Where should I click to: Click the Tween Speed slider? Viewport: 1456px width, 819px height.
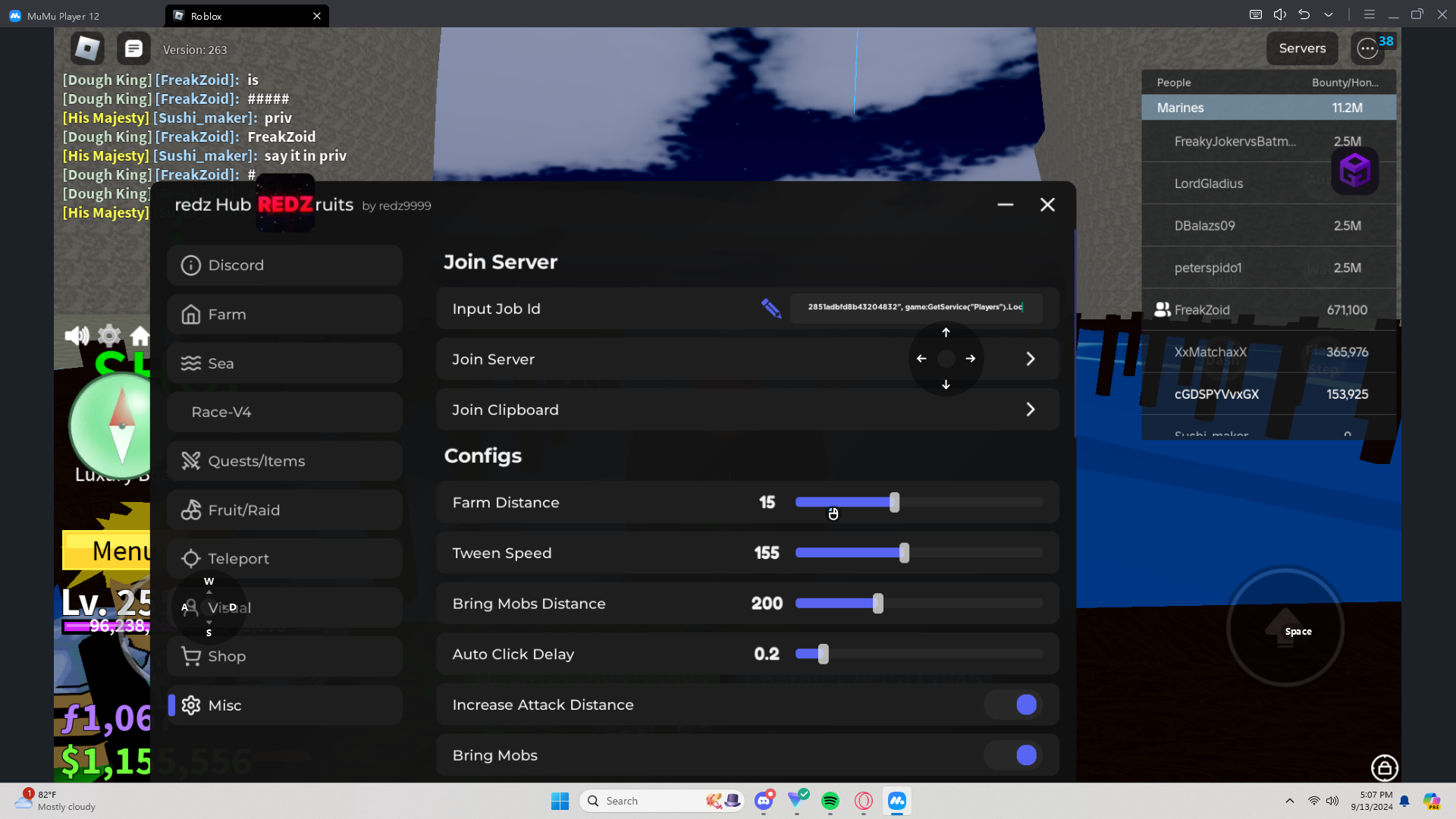pyautogui.click(x=918, y=553)
